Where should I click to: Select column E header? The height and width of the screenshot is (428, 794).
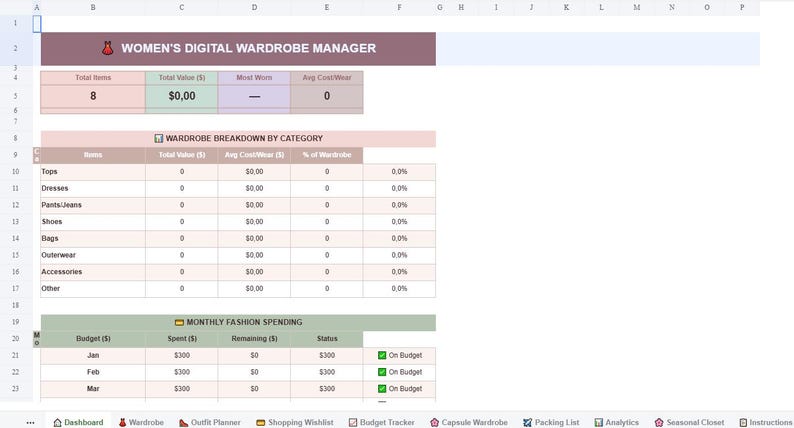(x=327, y=7)
